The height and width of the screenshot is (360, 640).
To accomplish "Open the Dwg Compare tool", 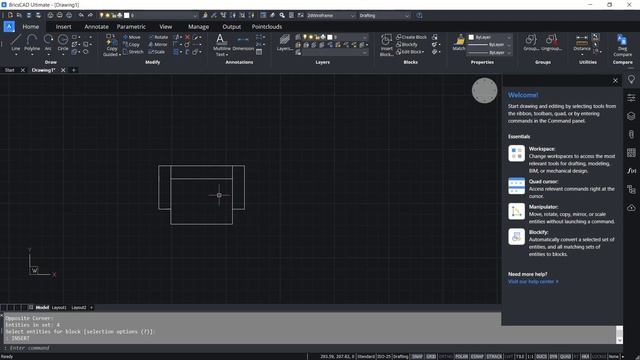I will [622, 45].
